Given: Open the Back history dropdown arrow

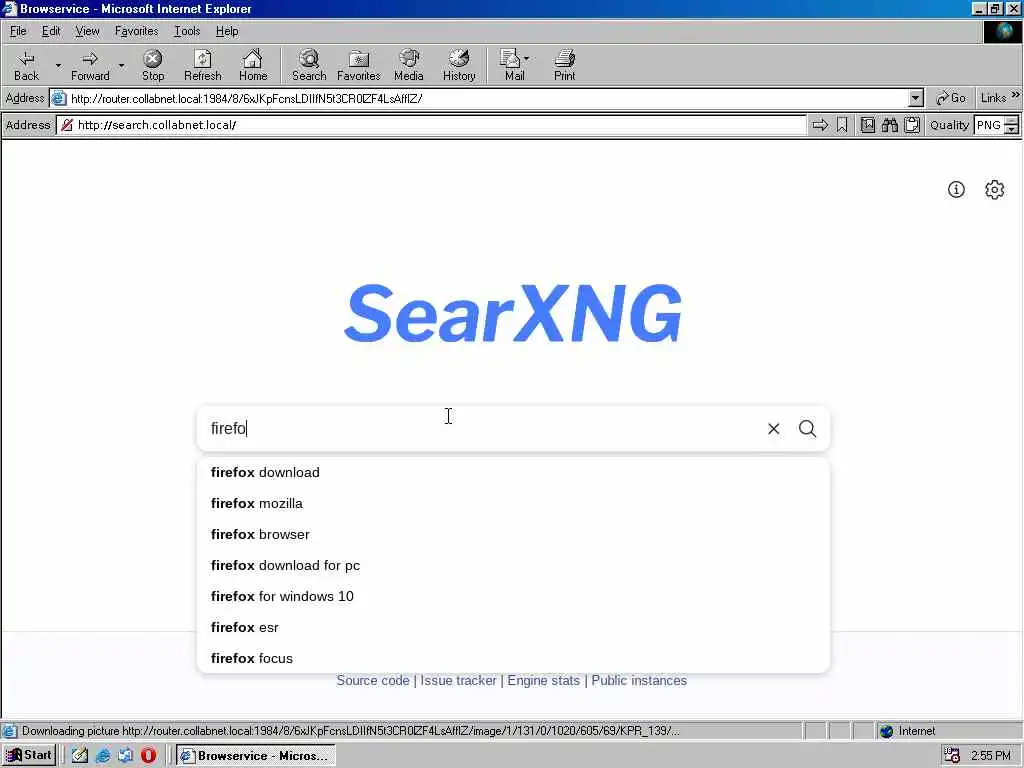Looking at the screenshot, I should click(57, 65).
